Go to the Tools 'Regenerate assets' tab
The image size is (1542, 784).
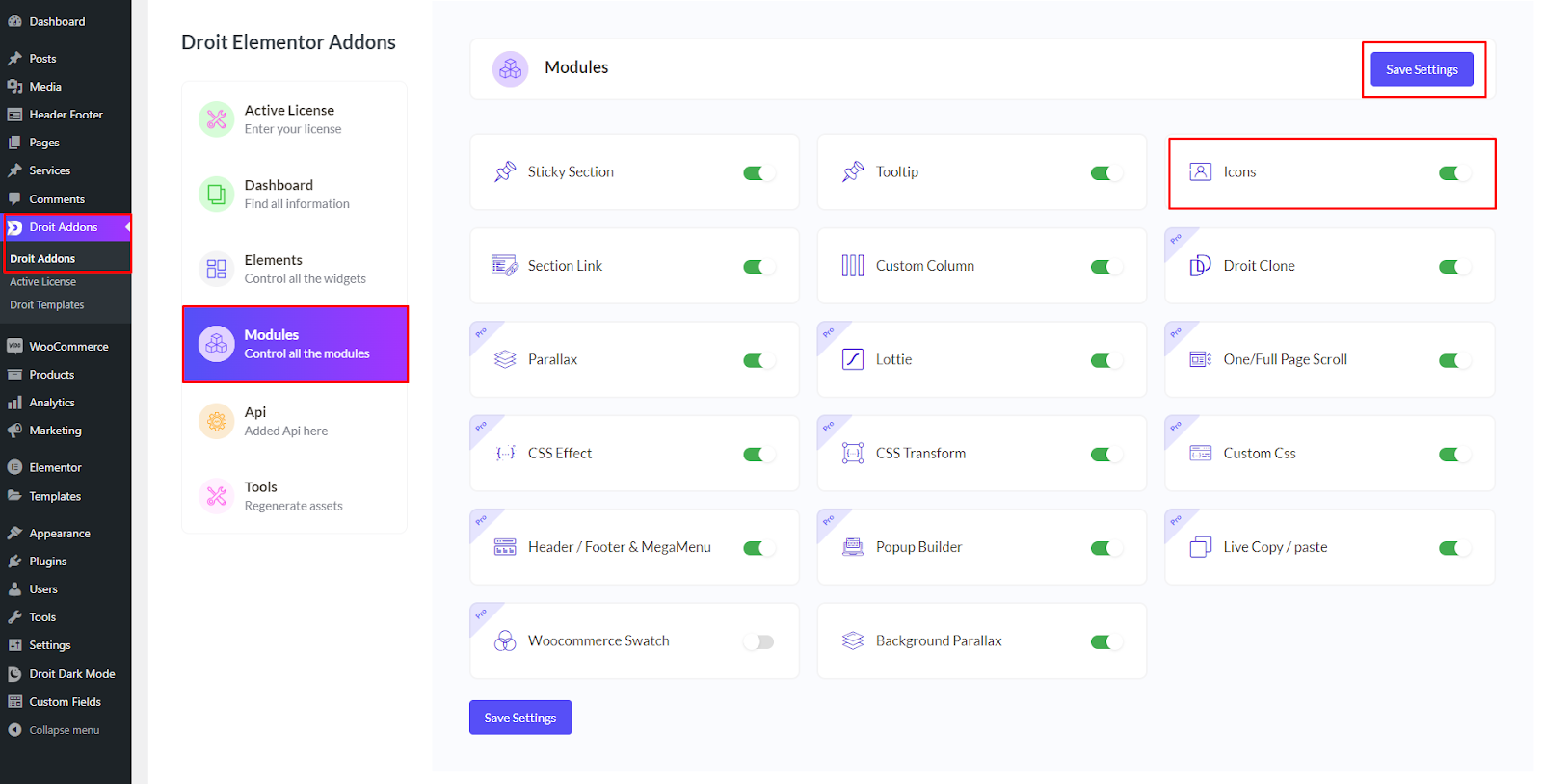pyautogui.click(x=294, y=496)
